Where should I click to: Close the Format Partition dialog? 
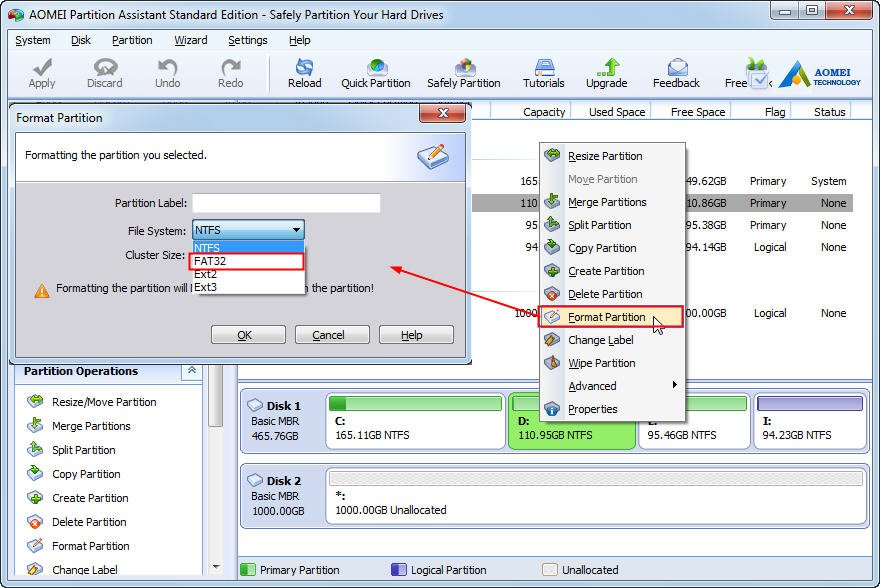click(442, 113)
